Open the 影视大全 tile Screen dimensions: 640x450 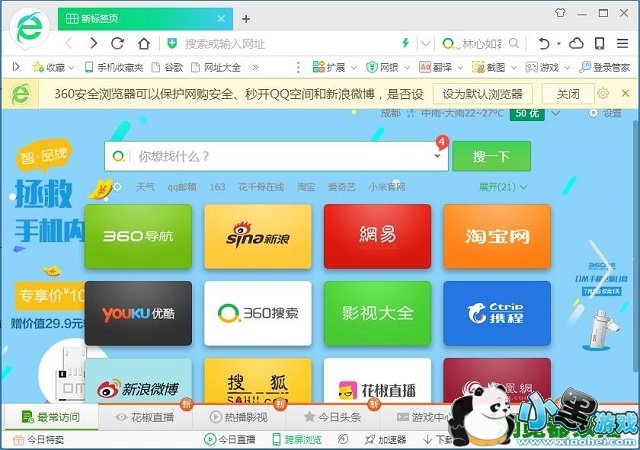(378, 313)
